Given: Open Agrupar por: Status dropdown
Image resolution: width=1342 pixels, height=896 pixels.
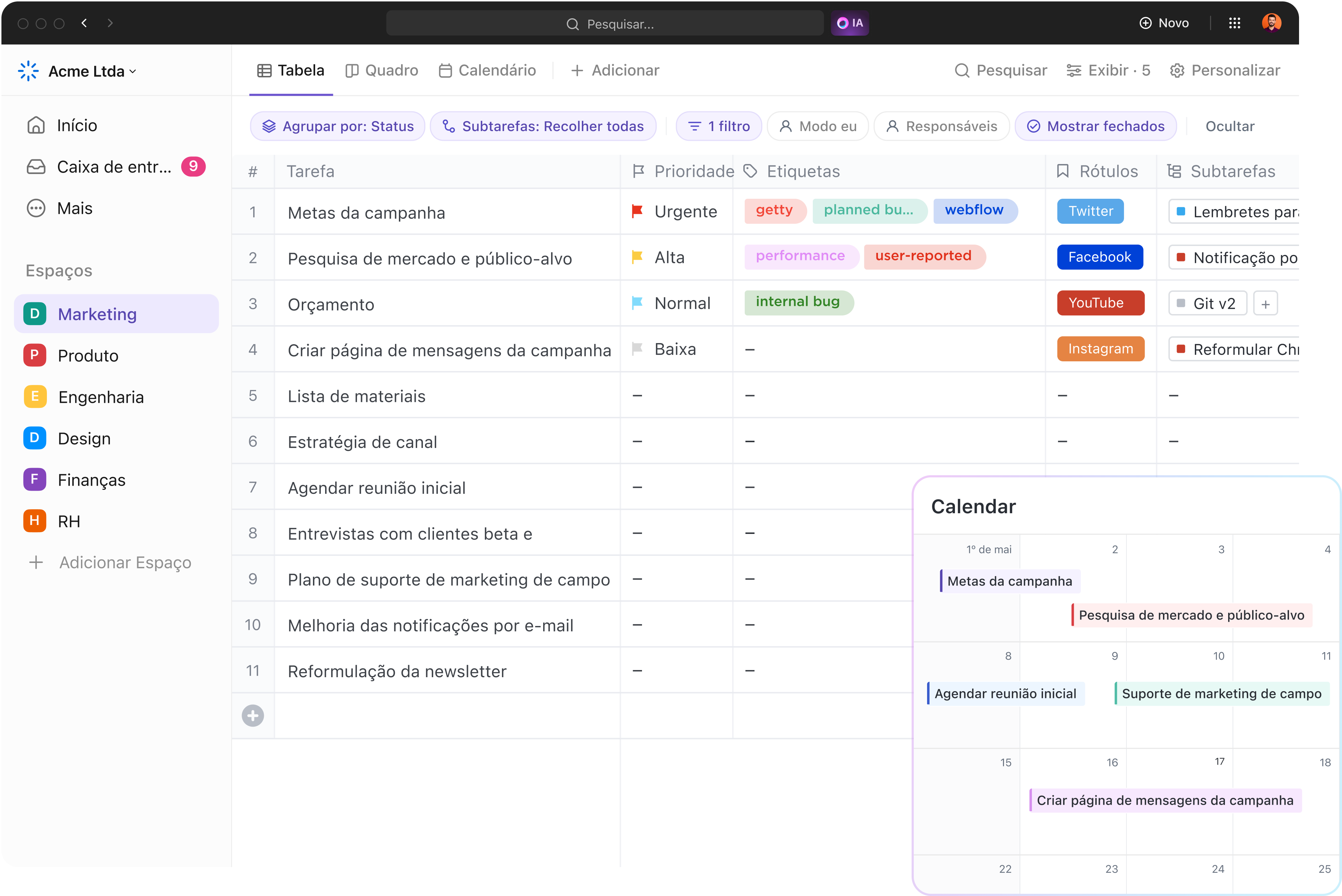Looking at the screenshot, I should [x=338, y=126].
